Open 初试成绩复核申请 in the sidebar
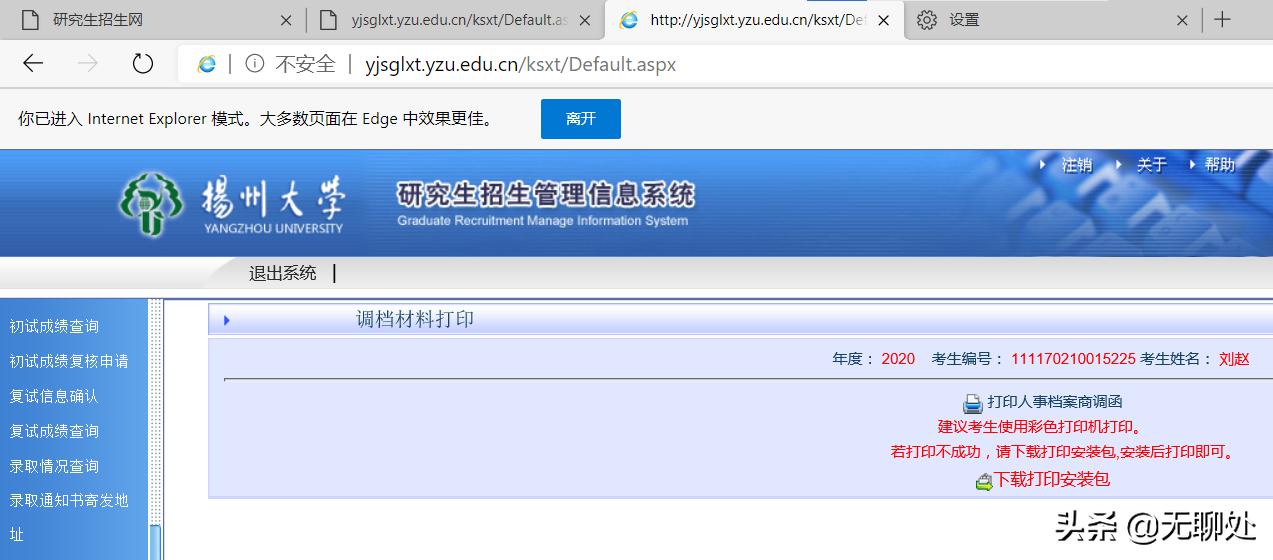 pyautogui.click(x=69, y=361)
